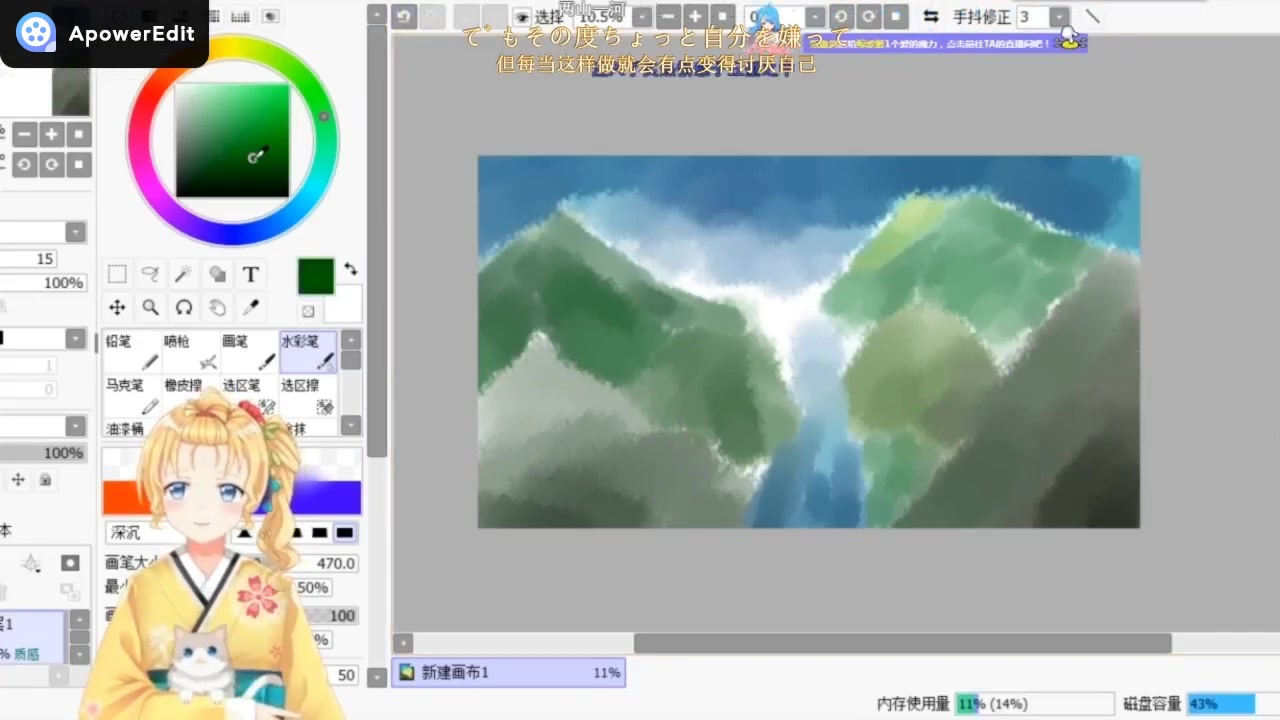Click navigator panel rotate counterclockwise button

point(24,164)
